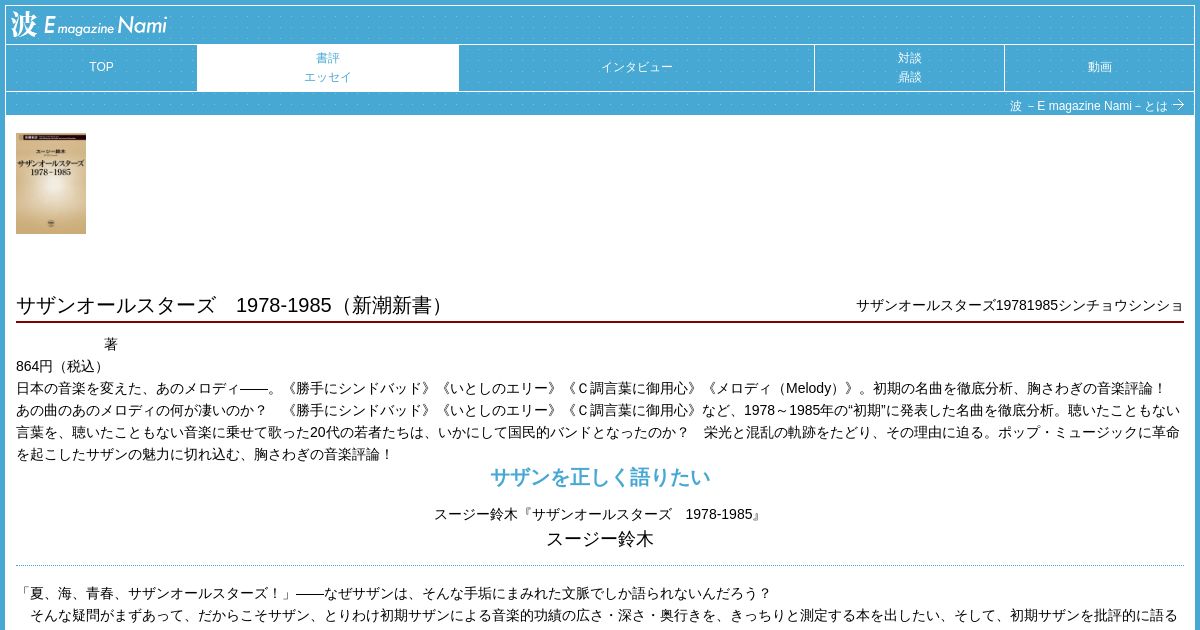Viewport: 1200px width, 630px height.
Task: Click the 波 E magazine Nami logo
Action: pyautogui.click(x=89, y=25)
